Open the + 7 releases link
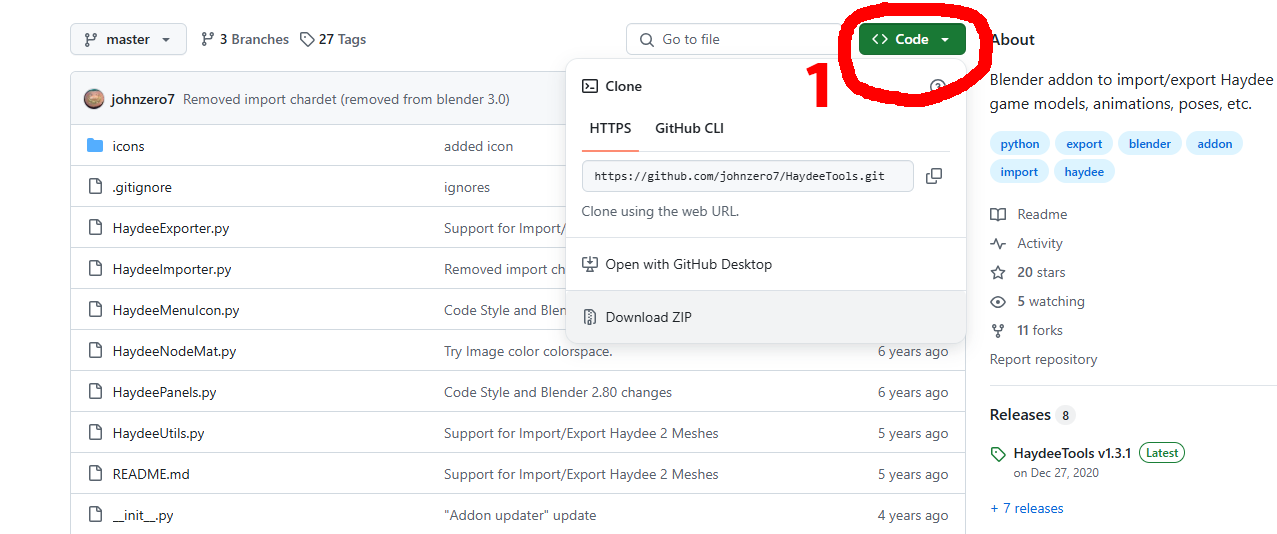1277x534 pixels. (x=1027, y=508)
